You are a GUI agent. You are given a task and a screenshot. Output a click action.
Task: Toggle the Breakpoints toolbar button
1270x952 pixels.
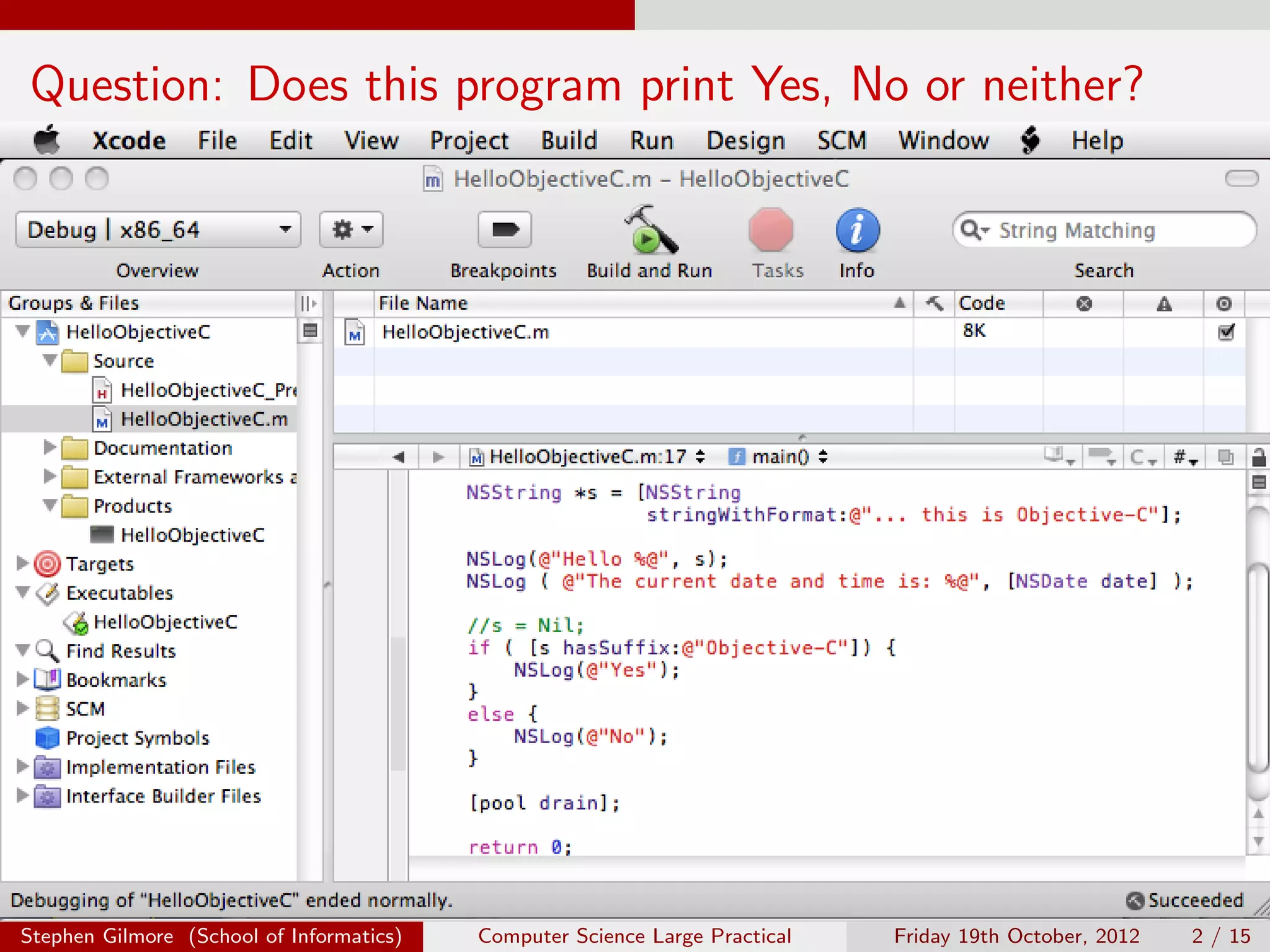[504, 230]
